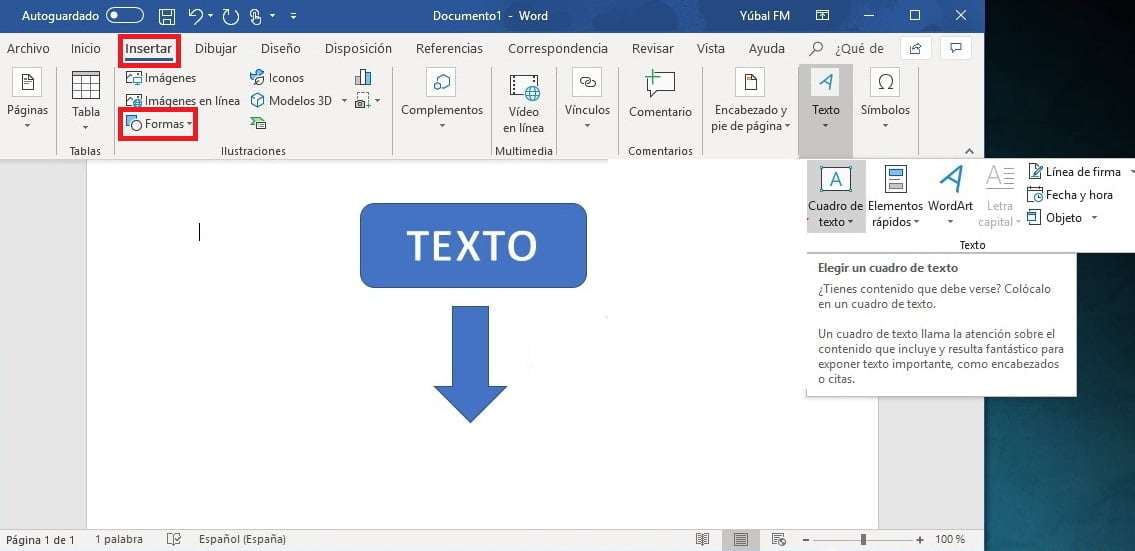Click the Save icon in title bar
The image size is (1135, 551).
(x=167, y=16)
